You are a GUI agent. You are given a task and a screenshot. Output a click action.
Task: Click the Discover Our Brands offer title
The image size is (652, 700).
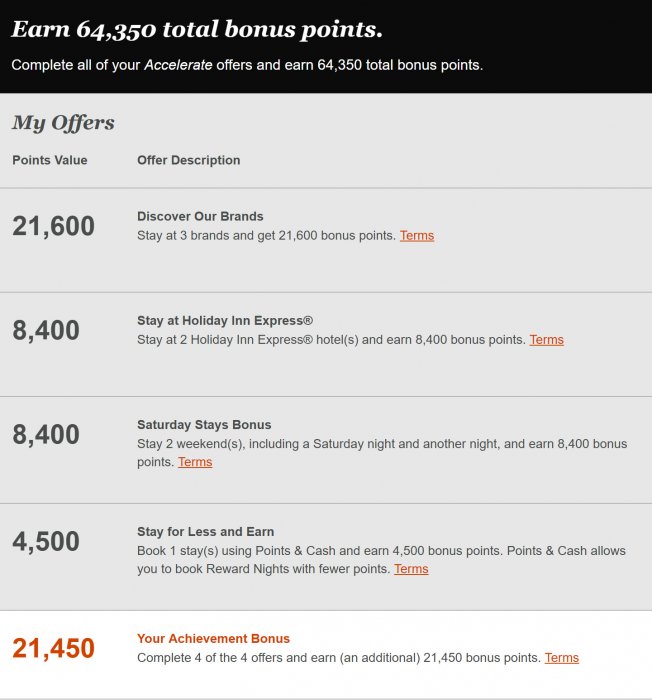coord(200,216)
